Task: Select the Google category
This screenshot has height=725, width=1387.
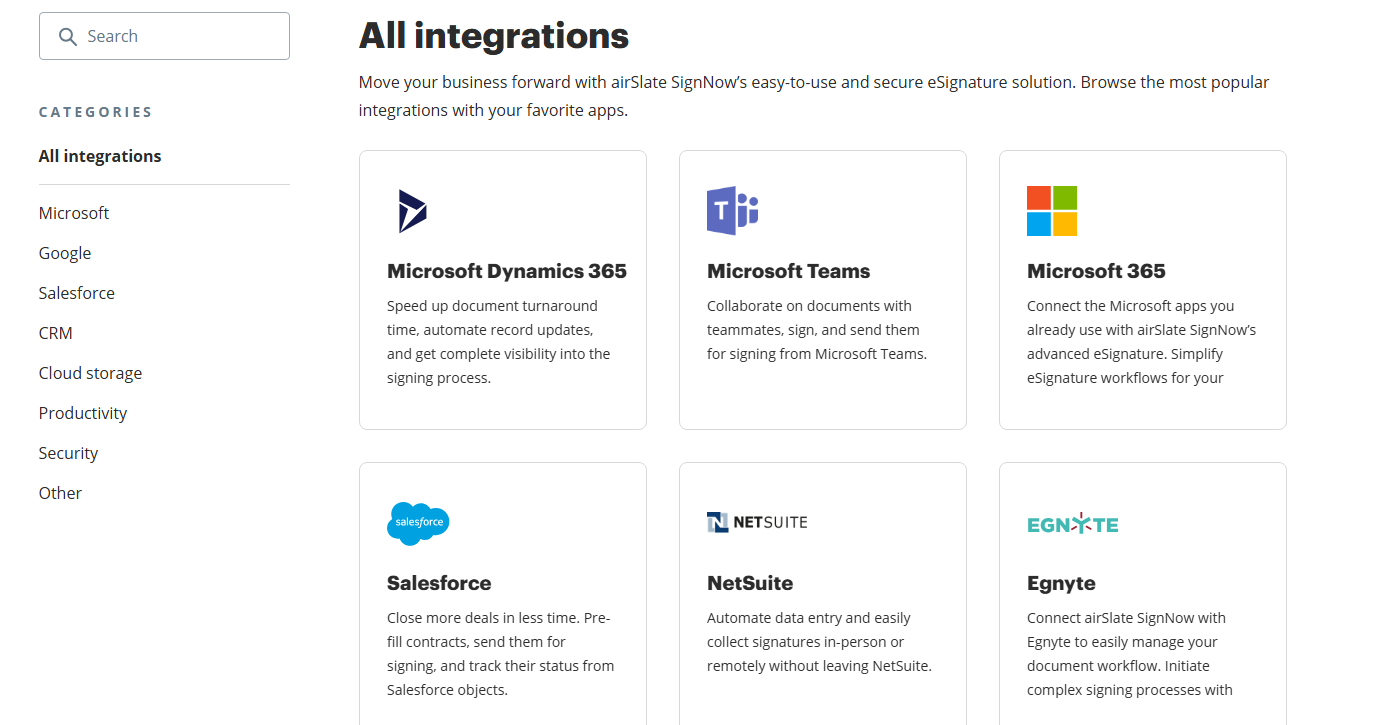Action: coord(64,252)
